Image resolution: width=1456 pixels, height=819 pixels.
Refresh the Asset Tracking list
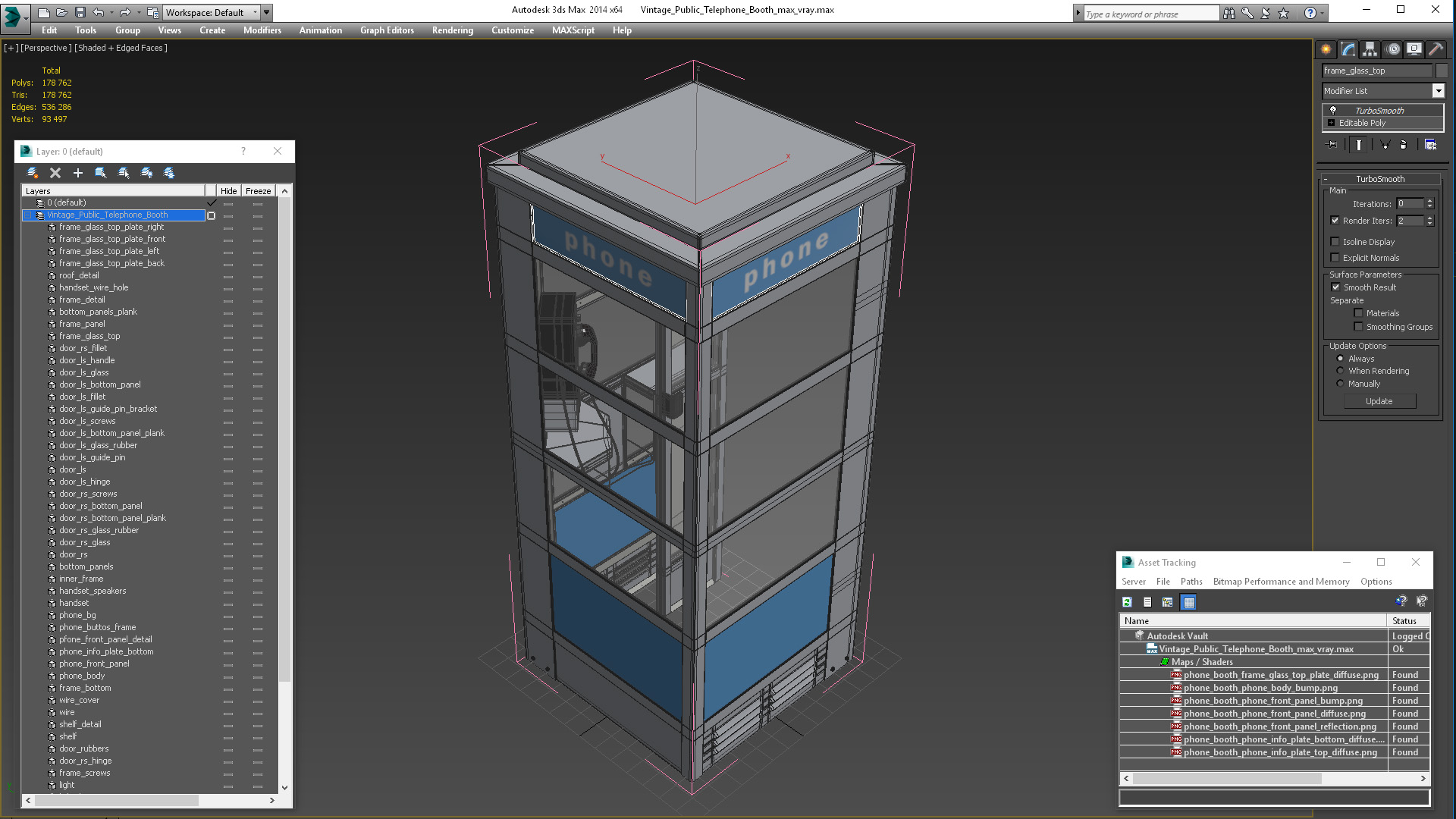click(1127, 602)
